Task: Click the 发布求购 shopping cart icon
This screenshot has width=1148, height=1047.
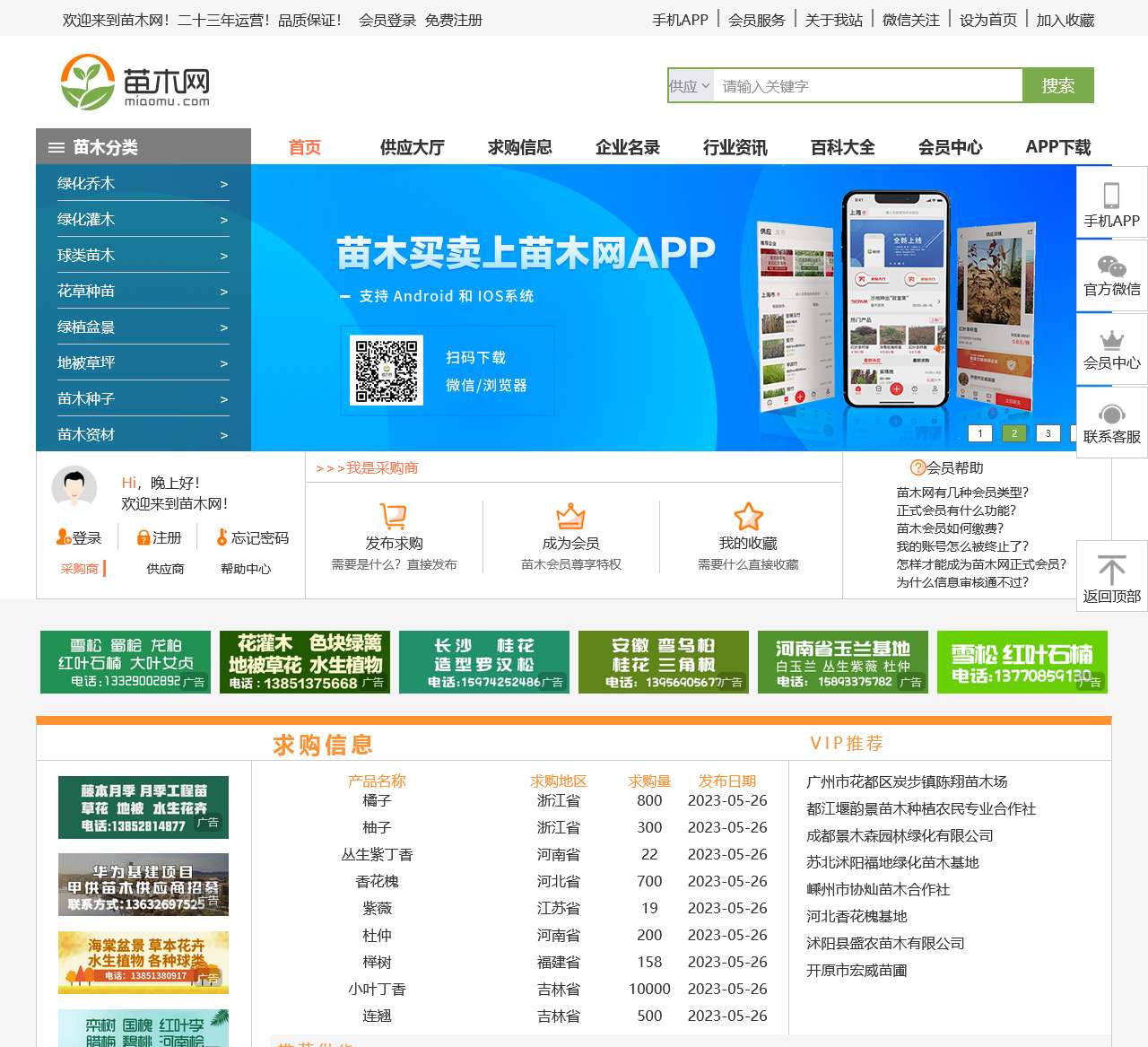Action: tap(394, 516)
